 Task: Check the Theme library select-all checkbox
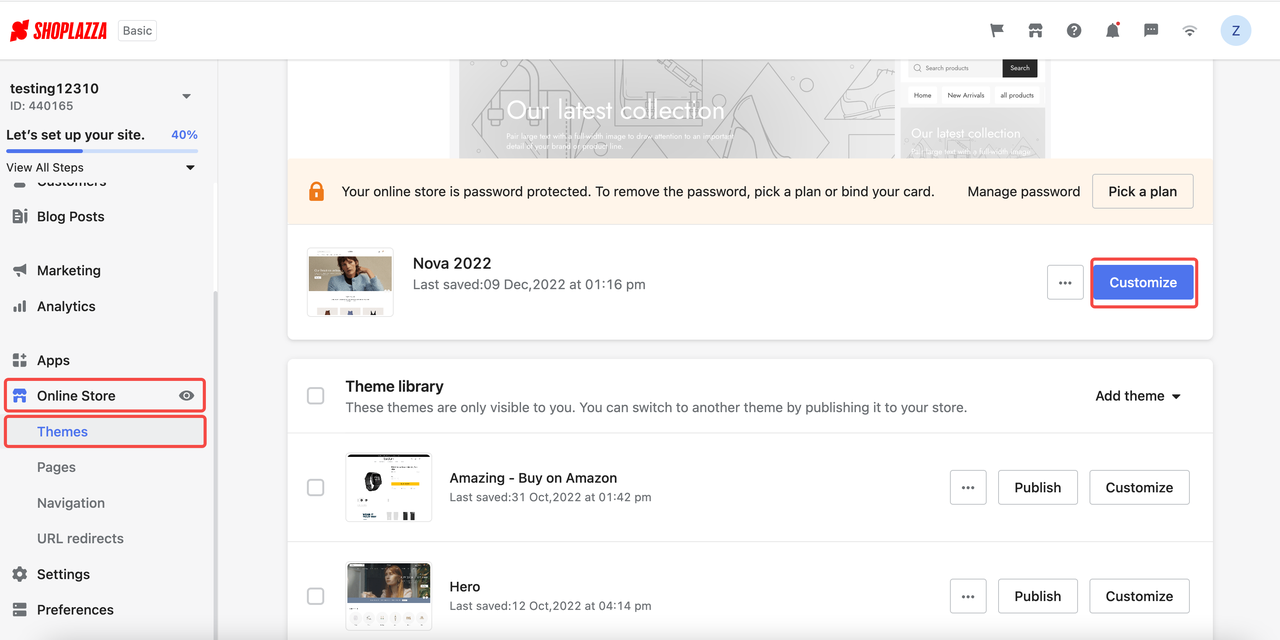[x=316, y=396]
